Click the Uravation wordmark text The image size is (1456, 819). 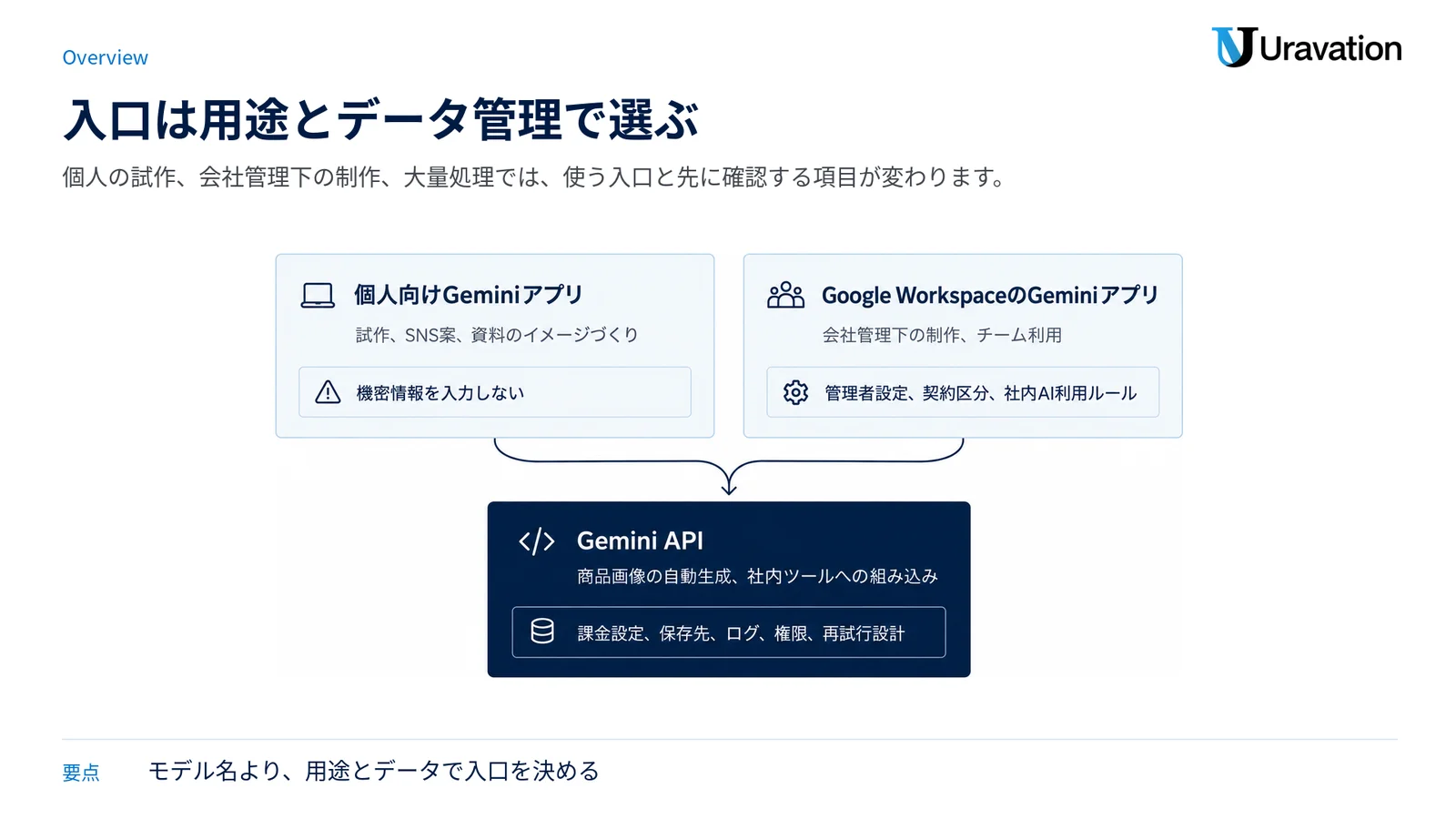tap(1330, 48)
